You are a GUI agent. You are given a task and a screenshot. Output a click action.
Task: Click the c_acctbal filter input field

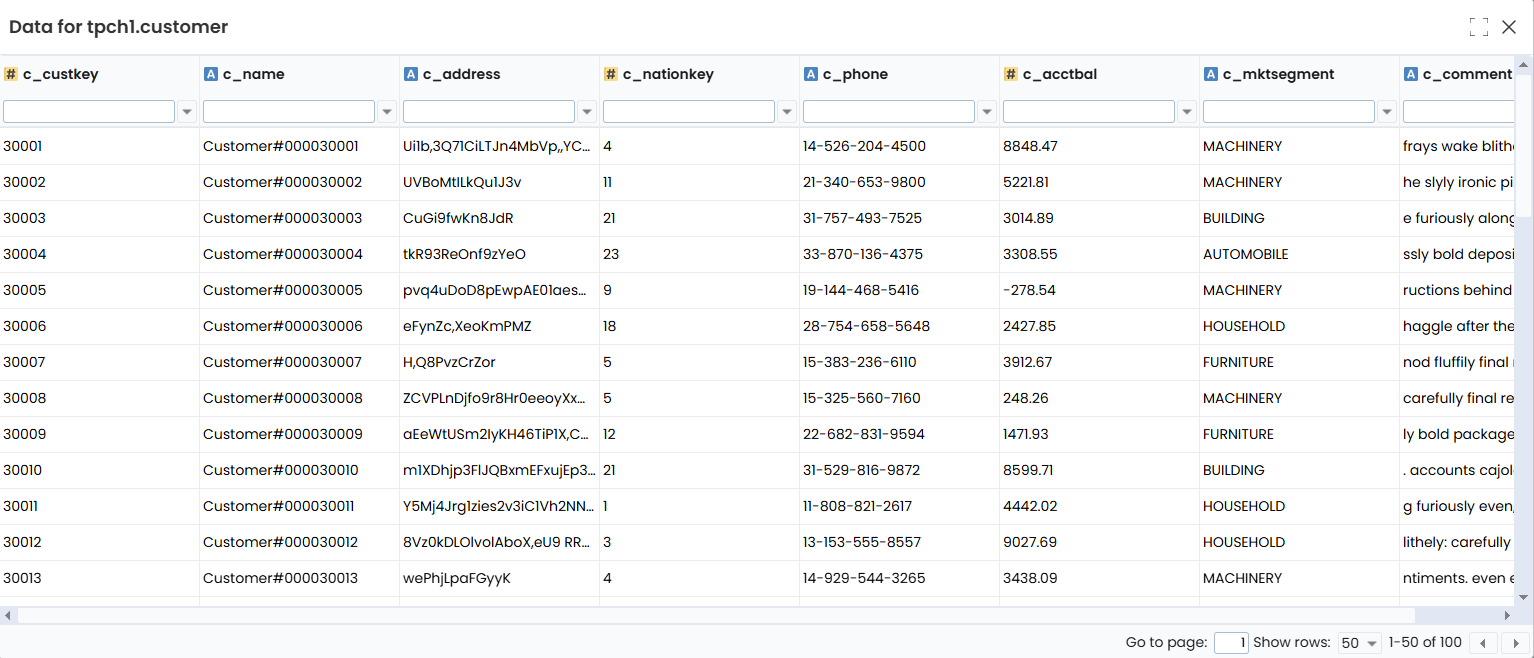[x=1089, y=112]
